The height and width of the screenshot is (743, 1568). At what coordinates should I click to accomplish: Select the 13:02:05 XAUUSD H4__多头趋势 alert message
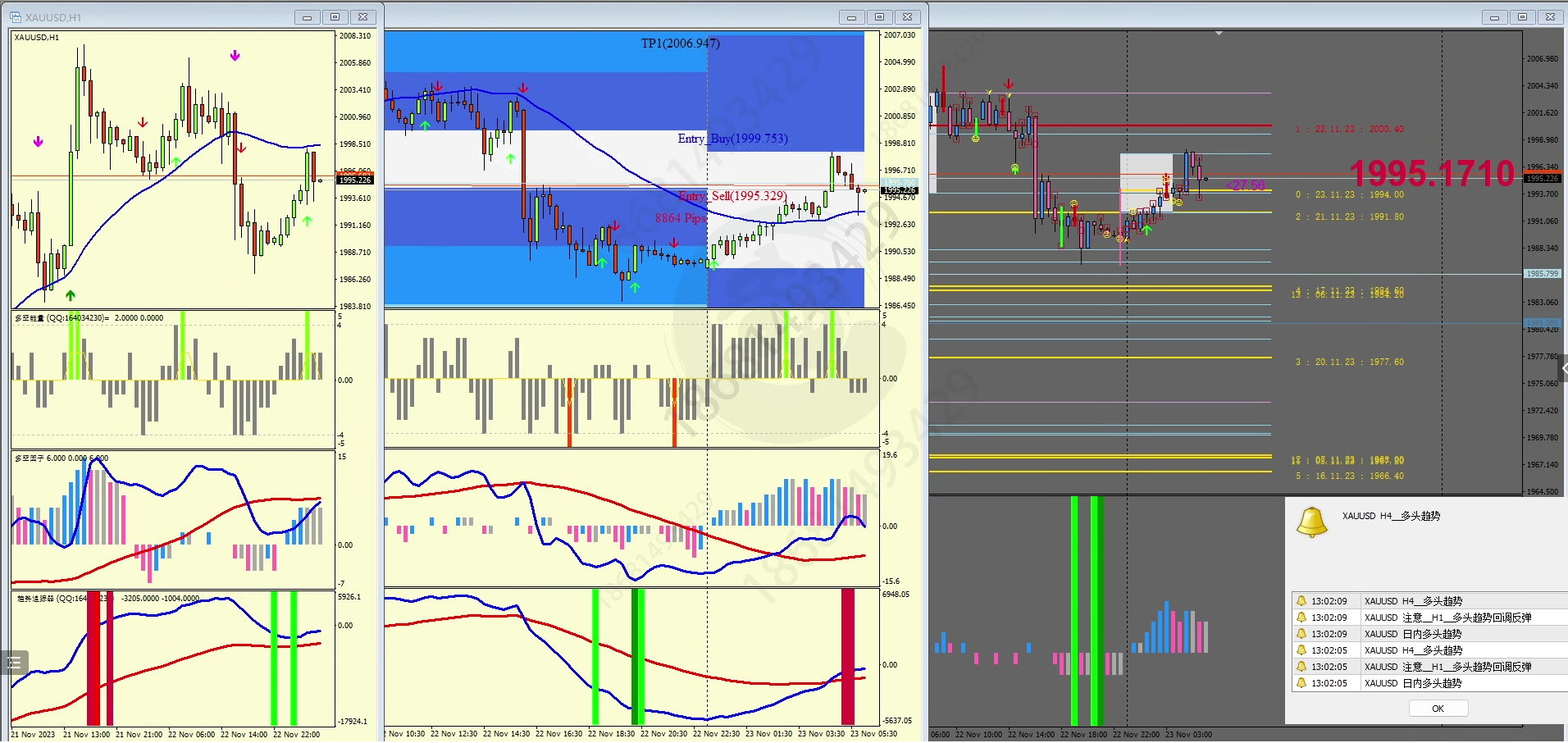(x=1413, y=650)
